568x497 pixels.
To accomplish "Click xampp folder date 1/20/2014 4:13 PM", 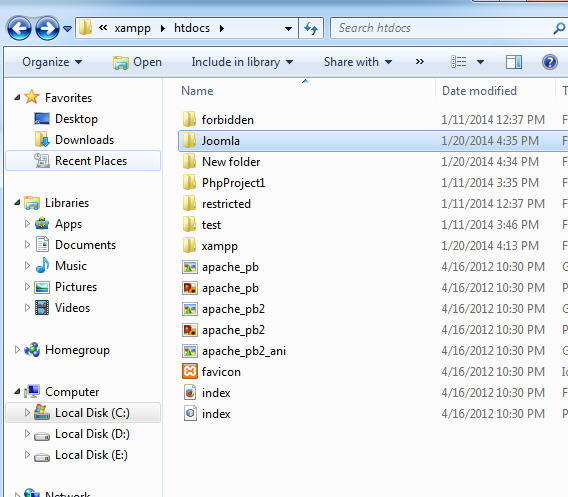I will tap(490, 246).
